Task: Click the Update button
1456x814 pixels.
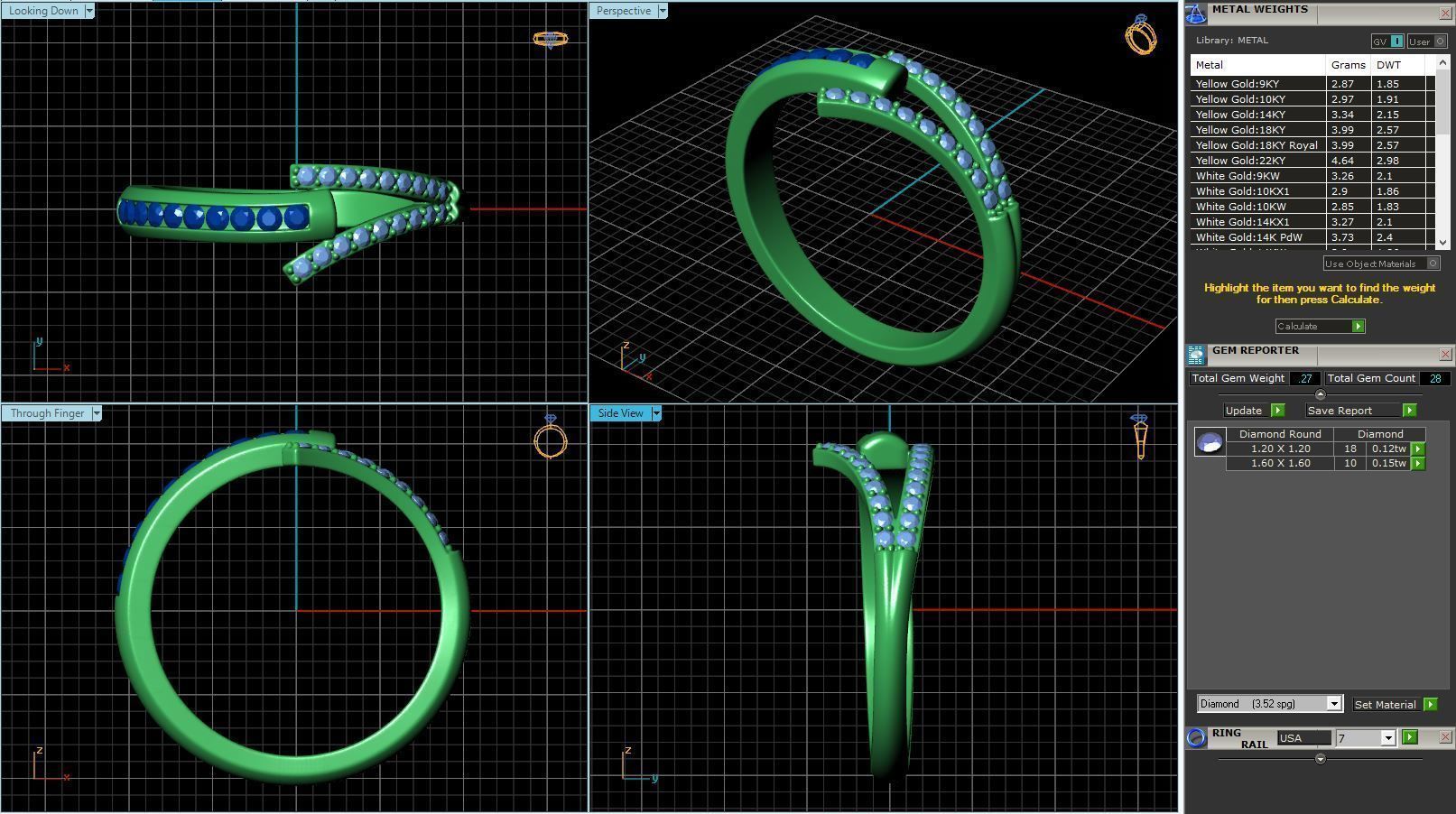Action: click(x=1247, y=411)
